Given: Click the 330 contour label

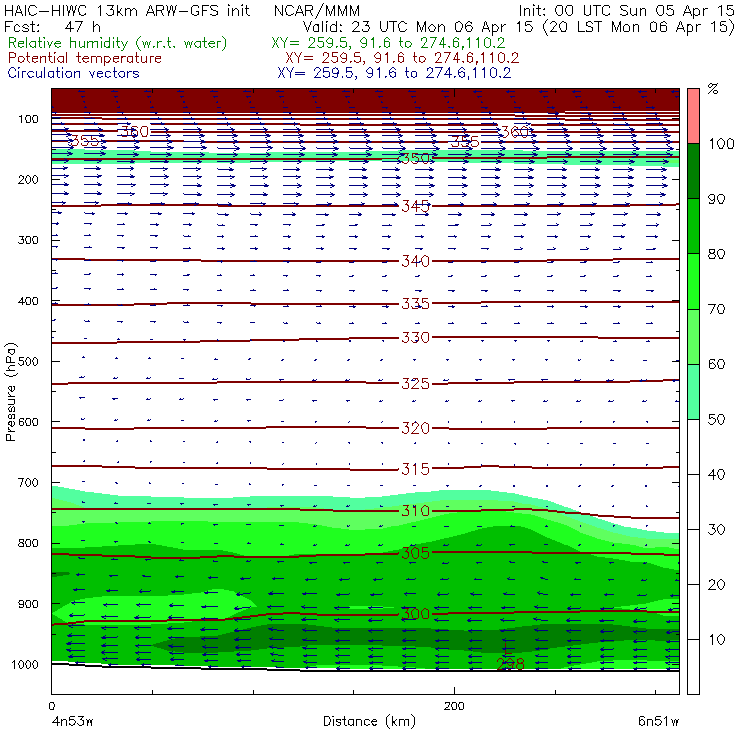Looking at the screenshot, I should [x=415, y=337].
